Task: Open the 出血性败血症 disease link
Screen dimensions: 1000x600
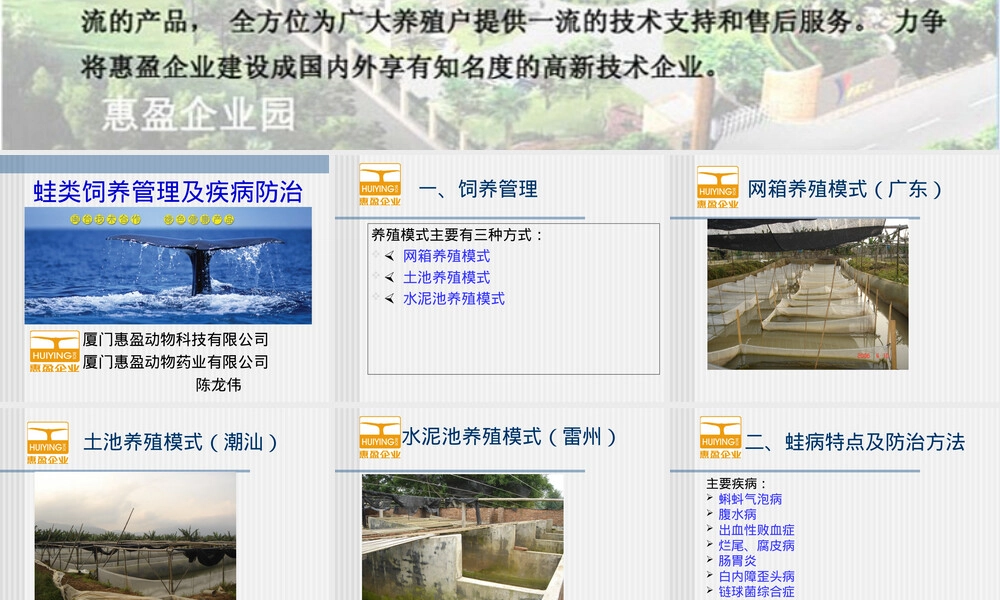Action: (x=756, y=530)
